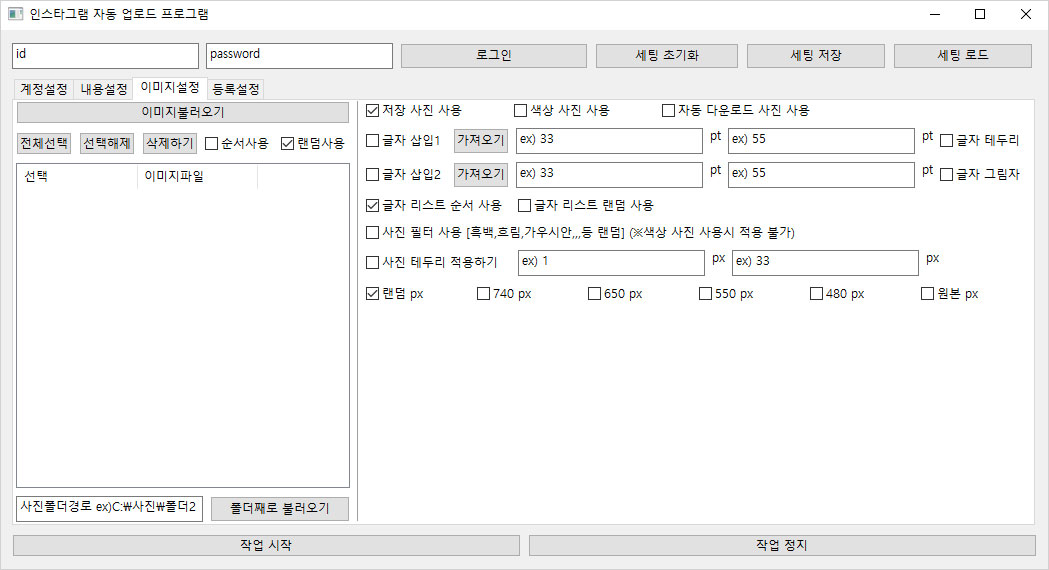Click the 이미지불러오기 button
This screenshot has width=1049, height=570.
click(183, 112)
